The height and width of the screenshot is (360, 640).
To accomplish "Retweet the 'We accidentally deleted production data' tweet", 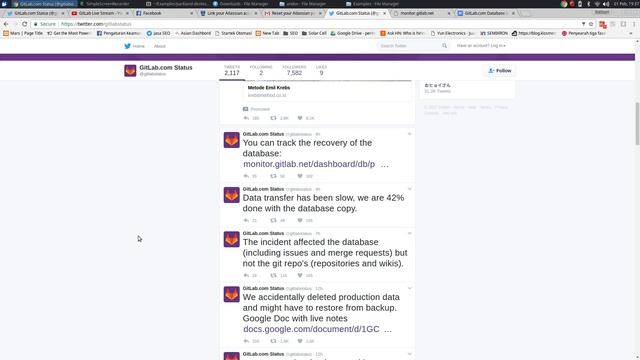I will [273, 341].
